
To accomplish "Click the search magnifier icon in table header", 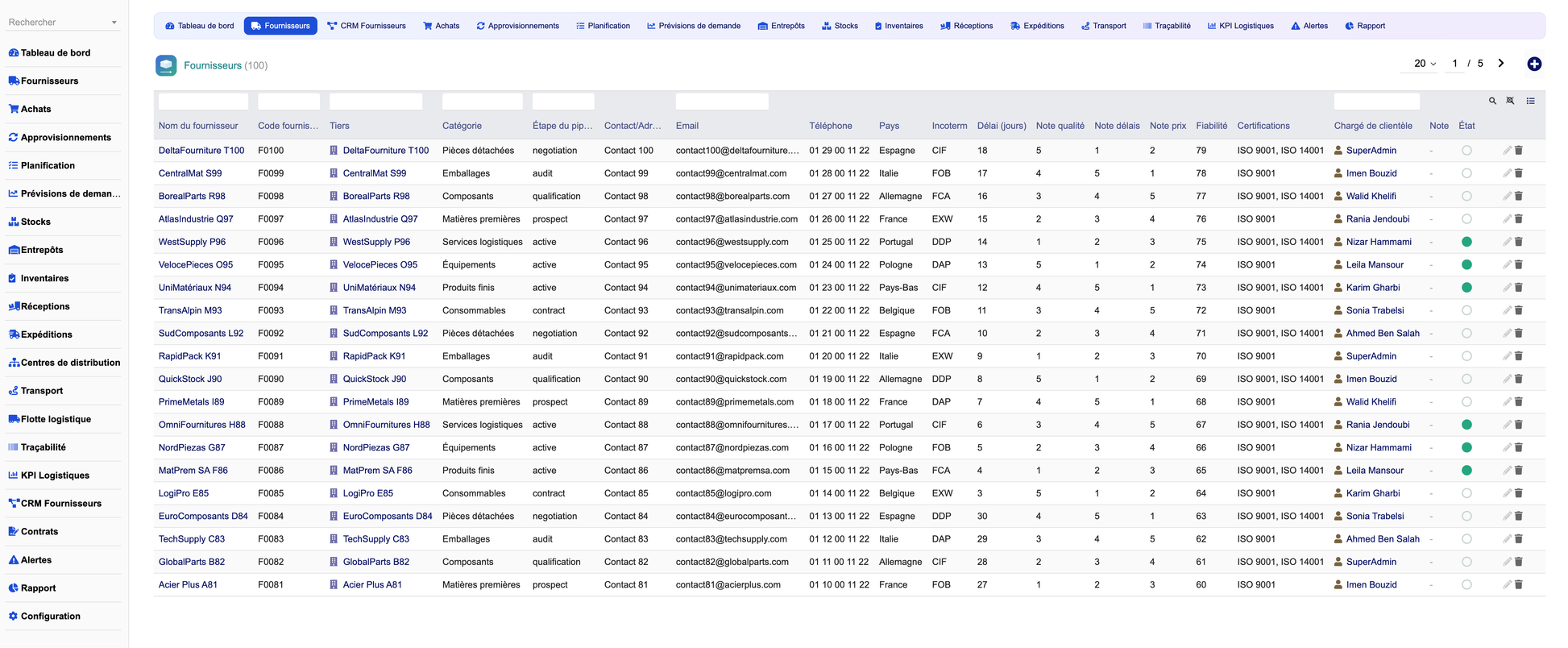I will (x=1492, y=101).
